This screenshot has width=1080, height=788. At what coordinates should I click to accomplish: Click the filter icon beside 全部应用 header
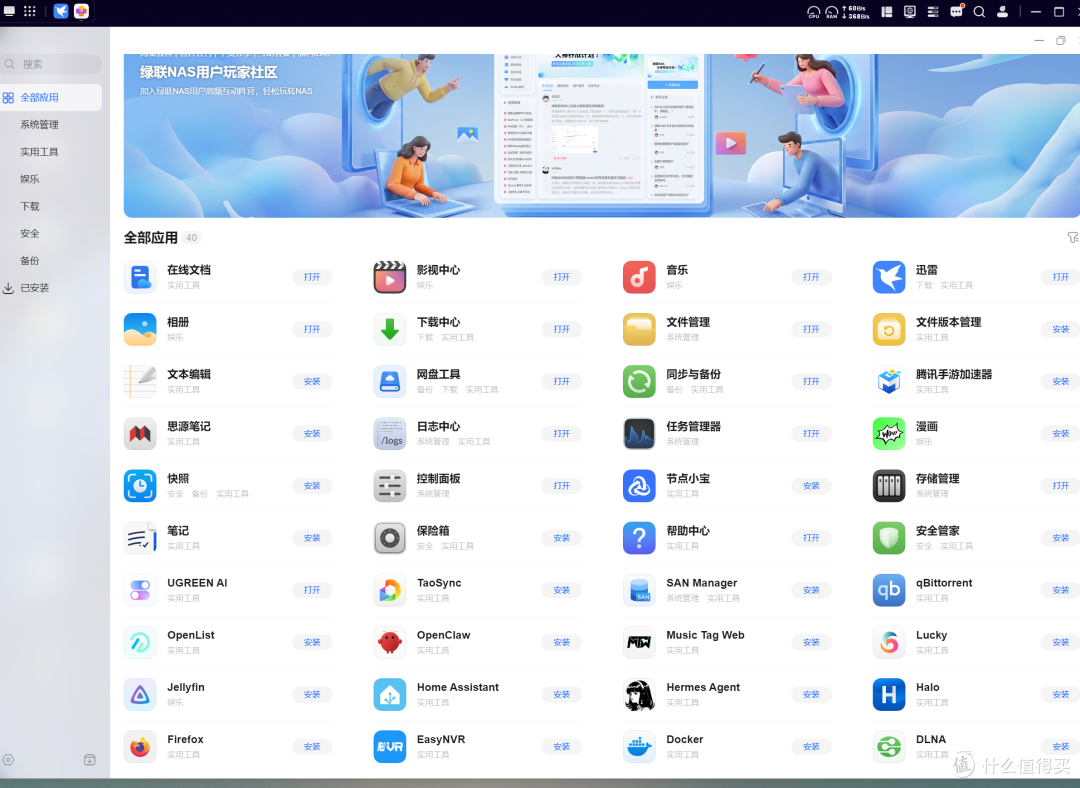[x=1072, y=238]
